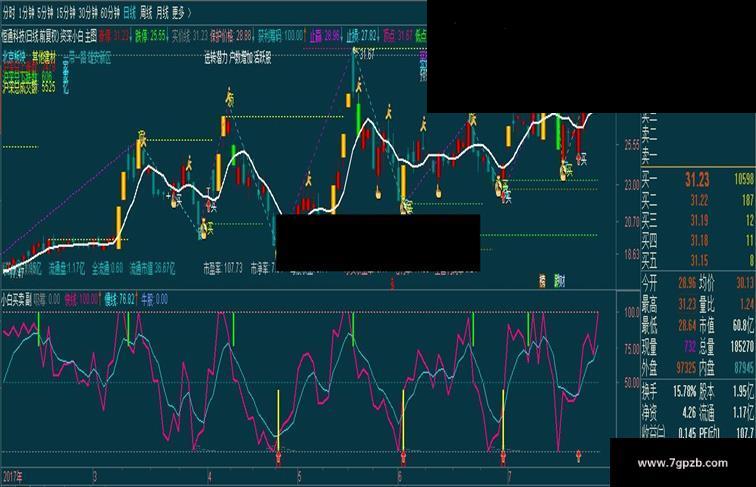Click the 买一 volume 10598
Viewport: 756px width, 487px height.
pos(744,179)
